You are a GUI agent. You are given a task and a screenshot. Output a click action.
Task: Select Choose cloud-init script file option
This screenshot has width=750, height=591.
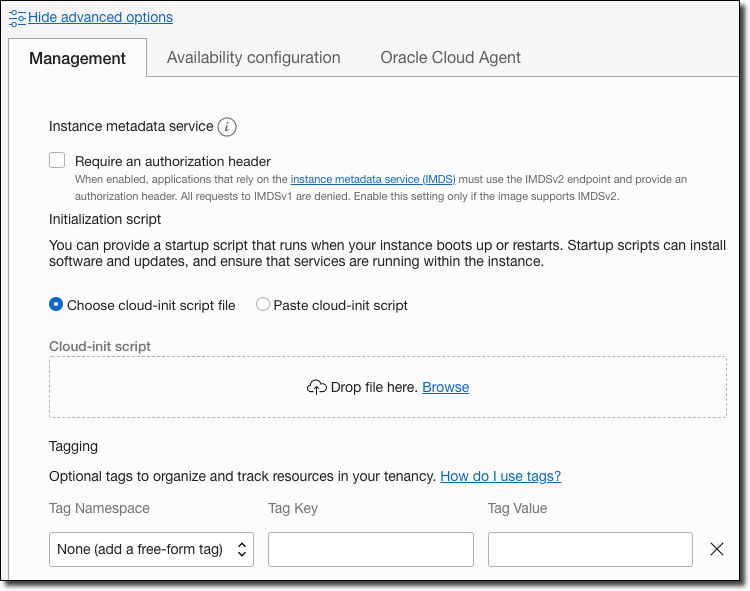(x=56, y=305)
